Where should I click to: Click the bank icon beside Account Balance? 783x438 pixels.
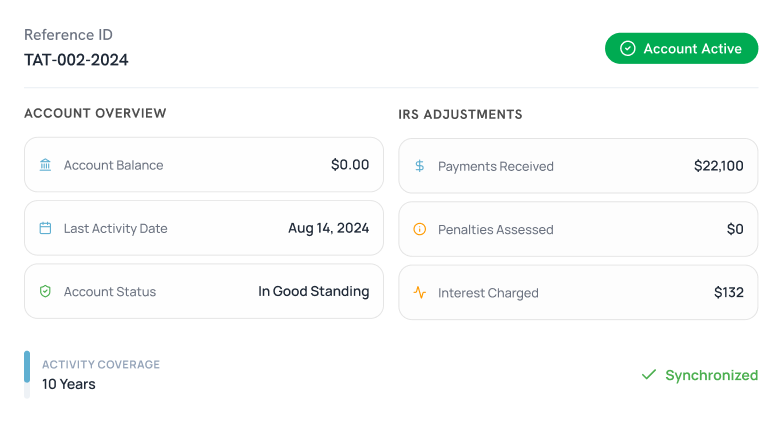(x=45, y=165)
